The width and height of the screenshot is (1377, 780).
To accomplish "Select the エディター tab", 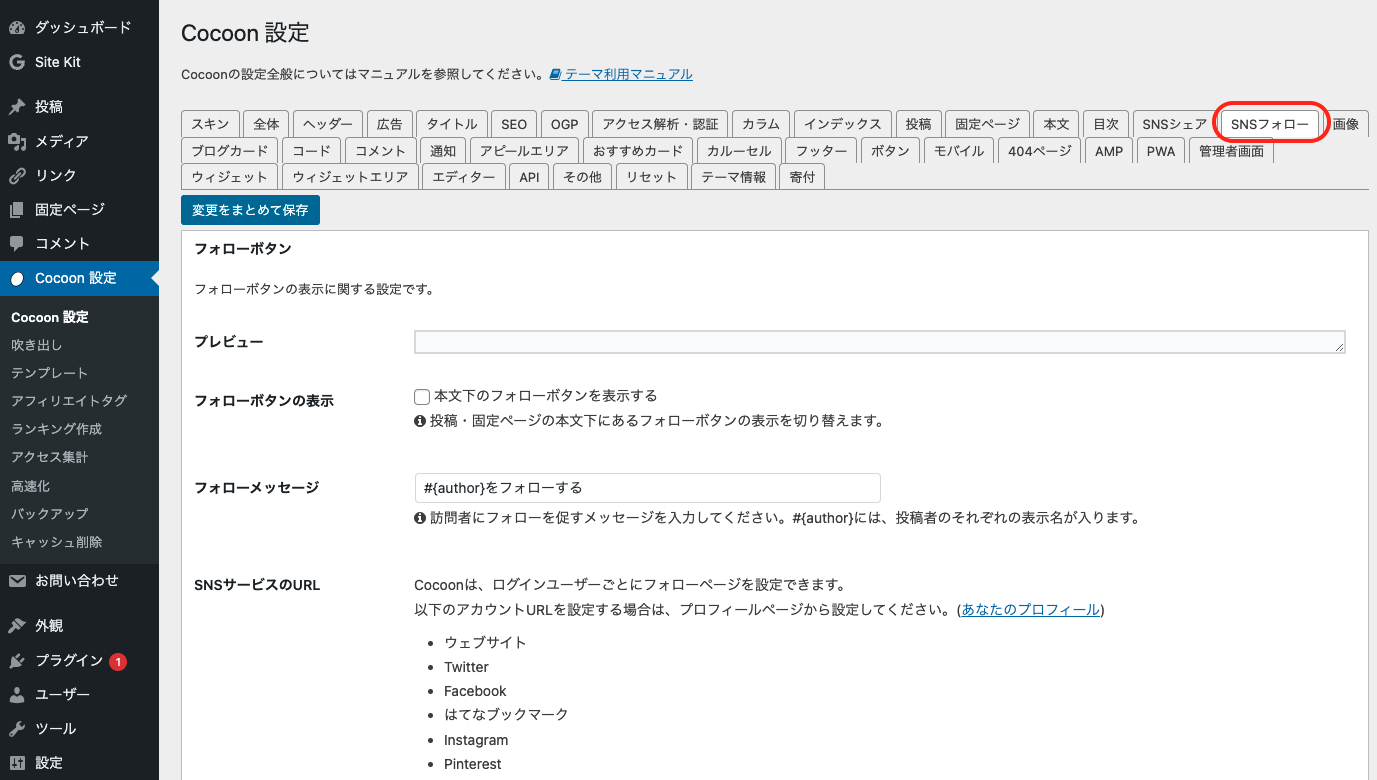I will [464, 177].
